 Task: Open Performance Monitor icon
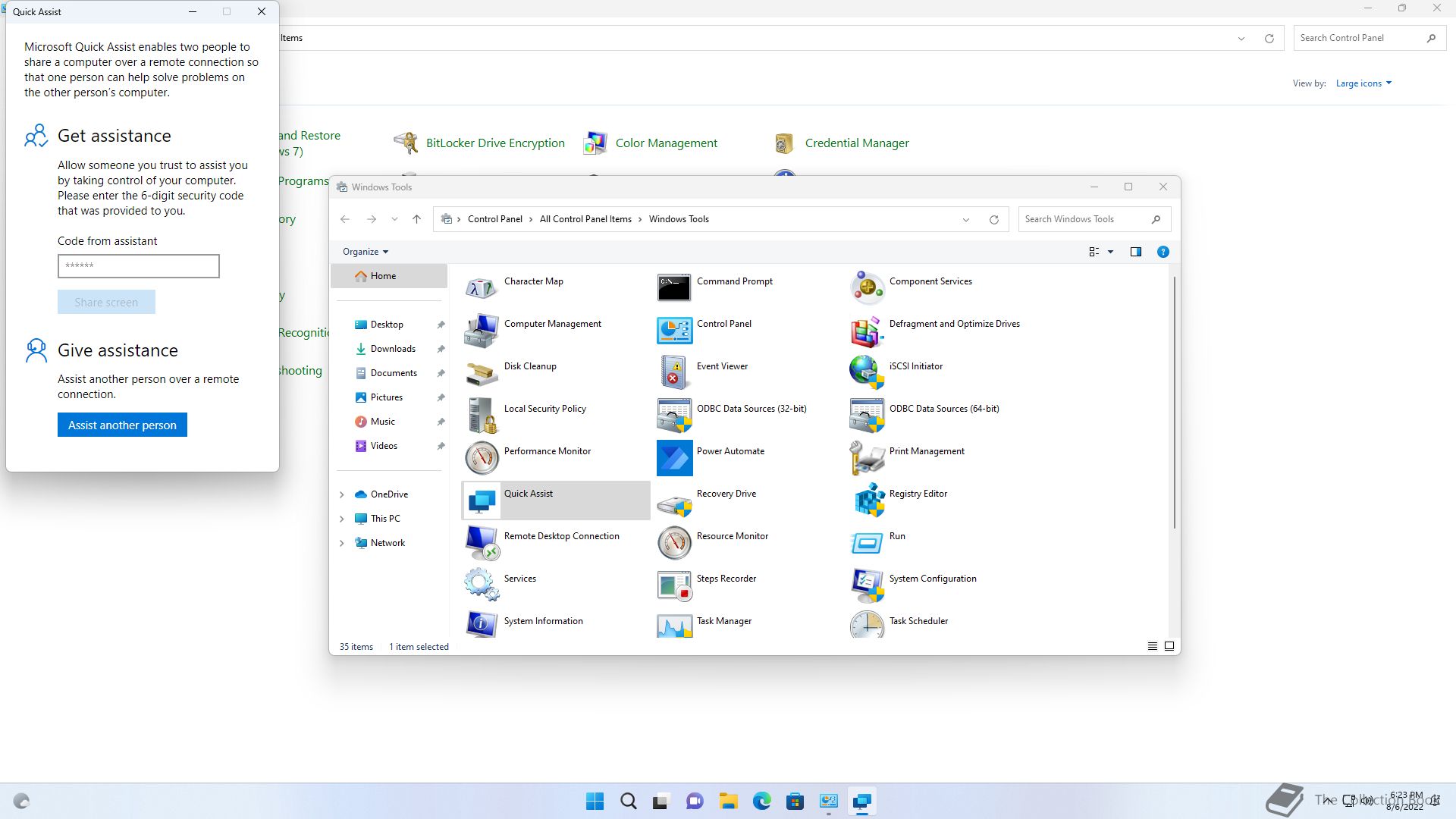pos(482,457)
